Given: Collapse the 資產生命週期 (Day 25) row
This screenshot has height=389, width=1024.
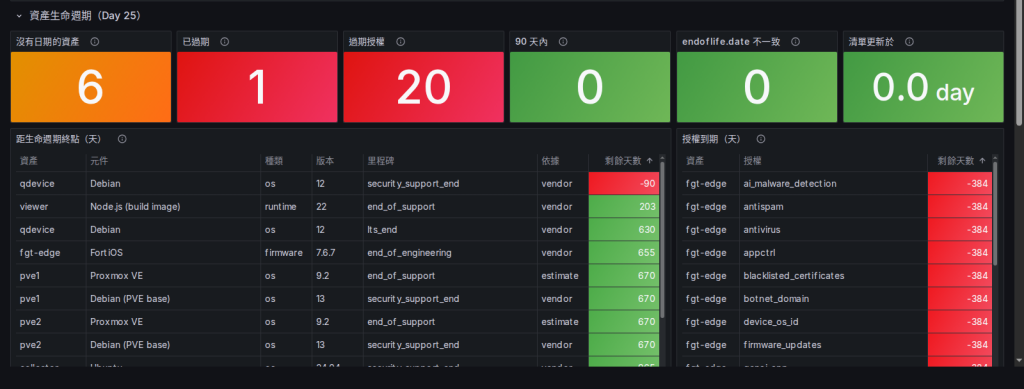Looking at the screenshot, I should click(19, 15).
